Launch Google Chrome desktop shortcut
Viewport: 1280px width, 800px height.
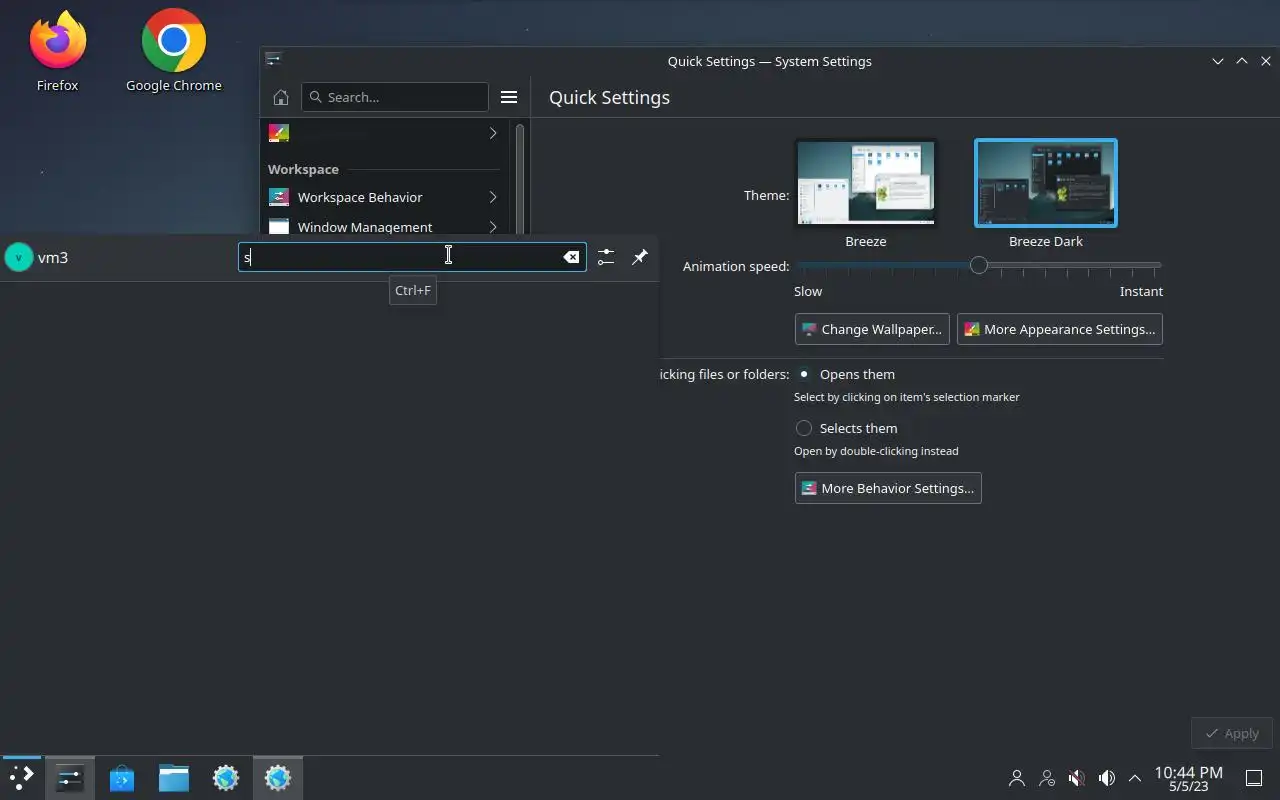173,50
